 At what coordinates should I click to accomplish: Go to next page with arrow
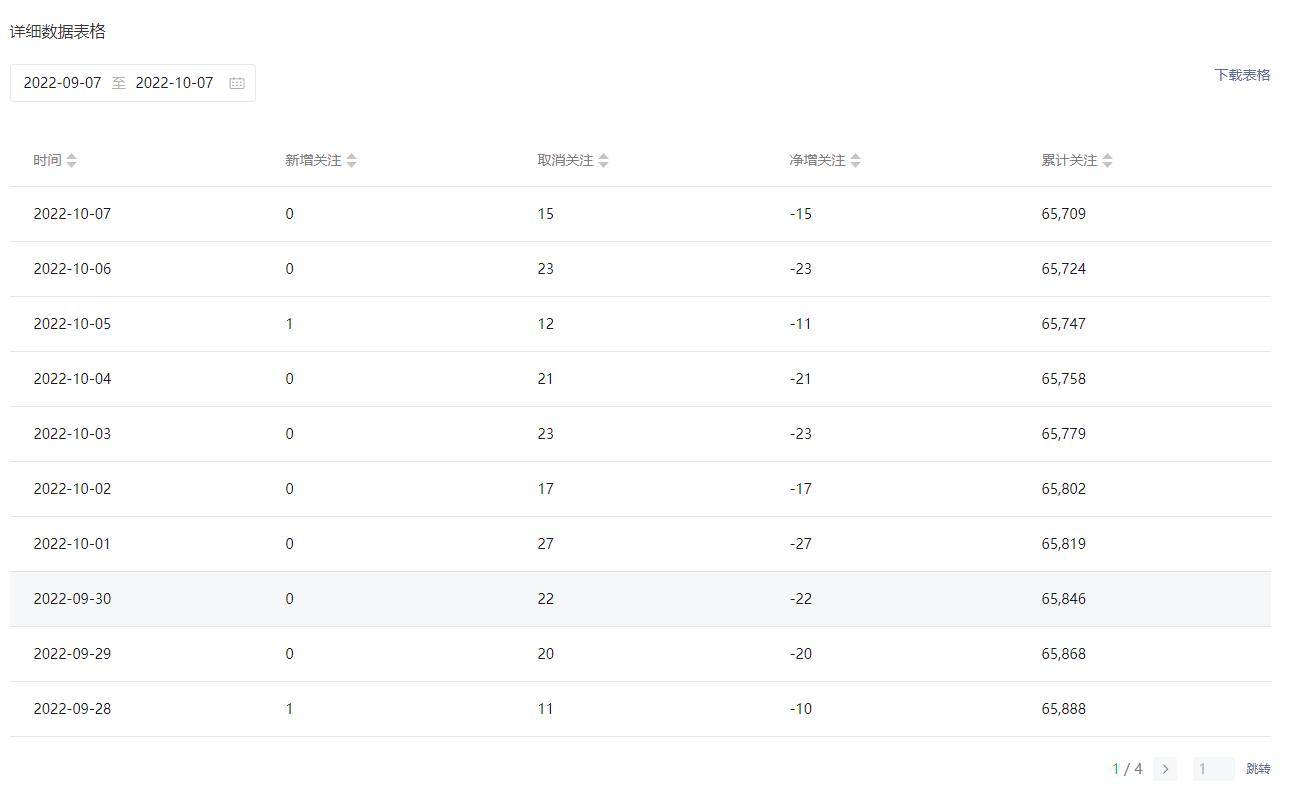tap(1165, 769)
